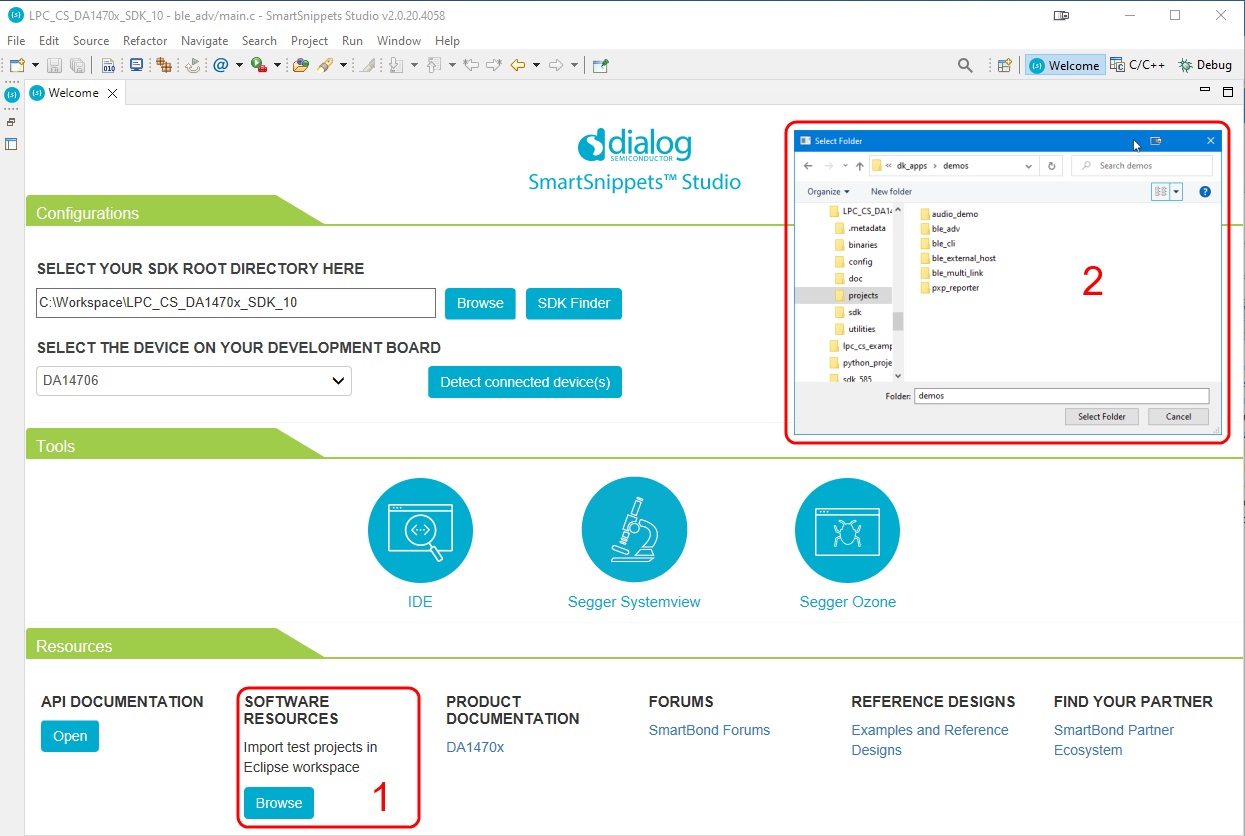Viewport: 1245px width, 836px height.
Task: Open the Organize dropdown in Select Folder dialog
Action: click(828, 191)
